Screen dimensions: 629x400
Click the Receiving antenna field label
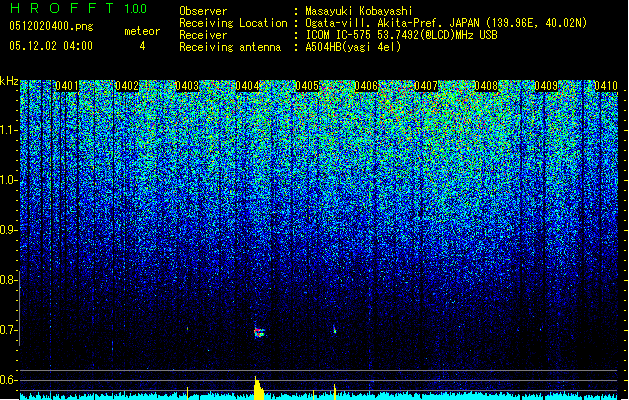(x=230, y=47)
